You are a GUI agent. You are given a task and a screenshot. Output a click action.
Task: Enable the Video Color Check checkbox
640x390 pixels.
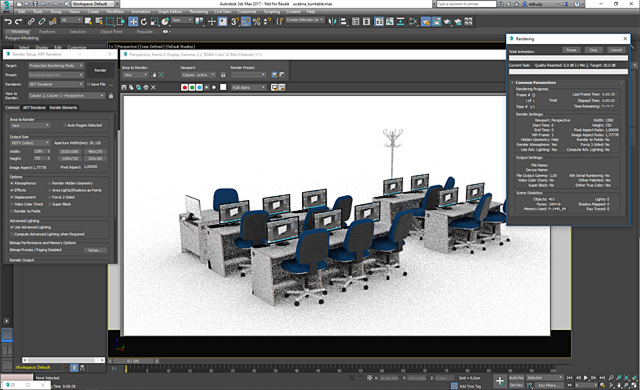[x=12, y=204]
